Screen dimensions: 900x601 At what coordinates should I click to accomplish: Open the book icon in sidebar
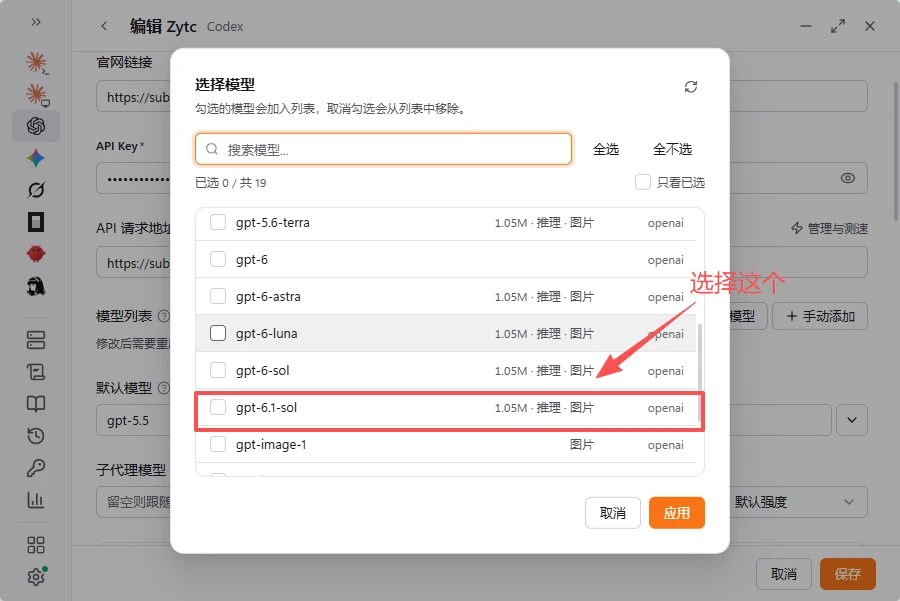point(36,404)
